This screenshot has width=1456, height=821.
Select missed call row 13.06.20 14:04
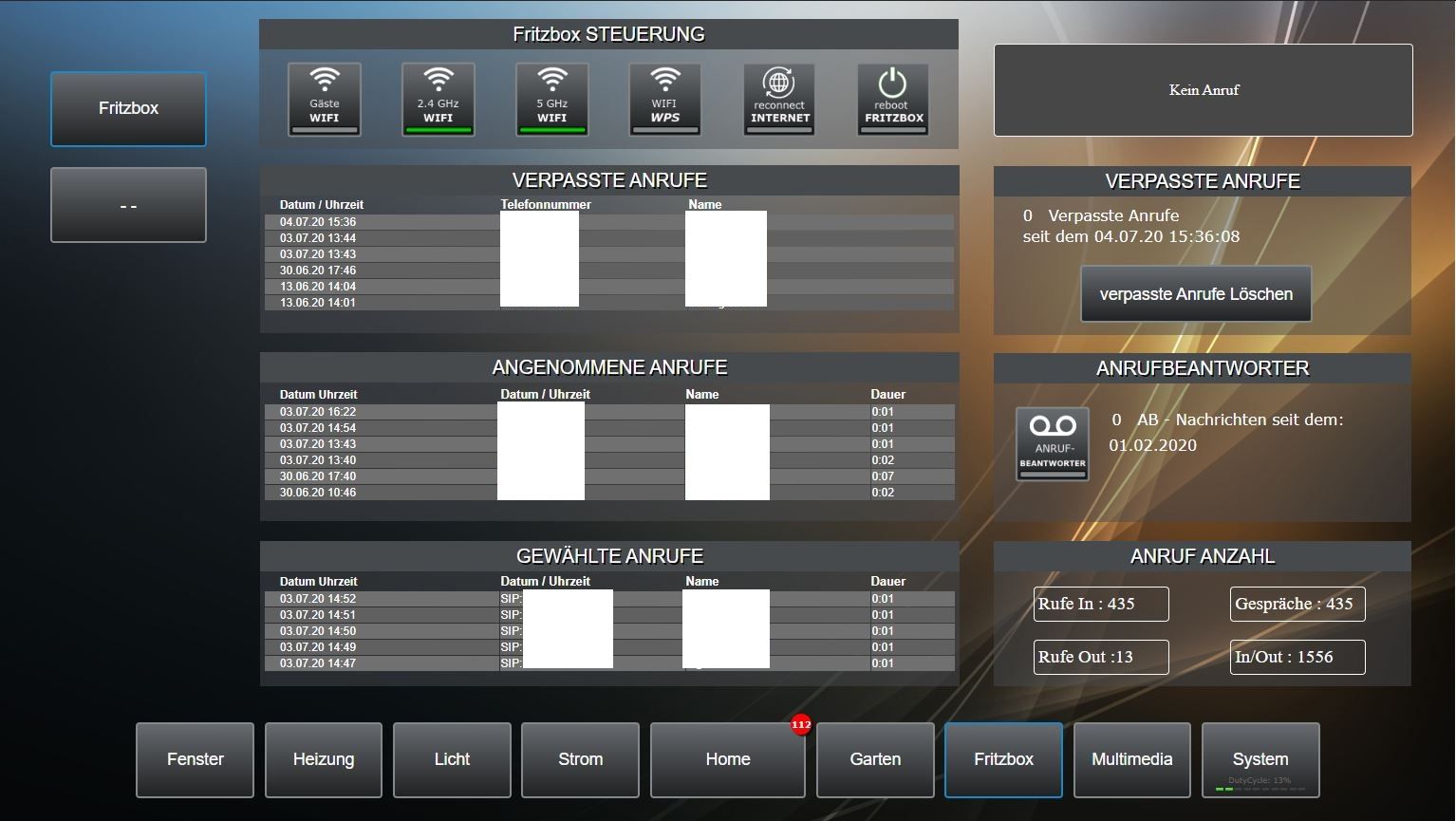coord(608,287)
